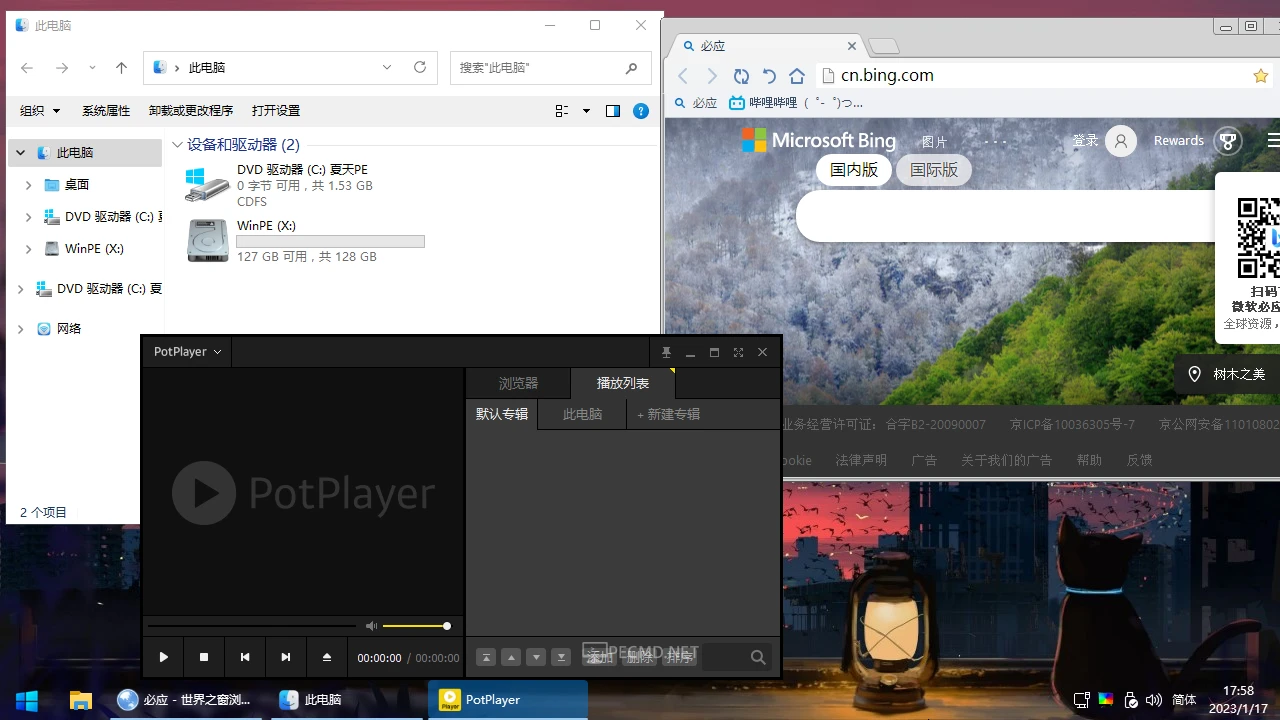
Task: Toggle the Explorer preview pane
Action: point(613,111)
